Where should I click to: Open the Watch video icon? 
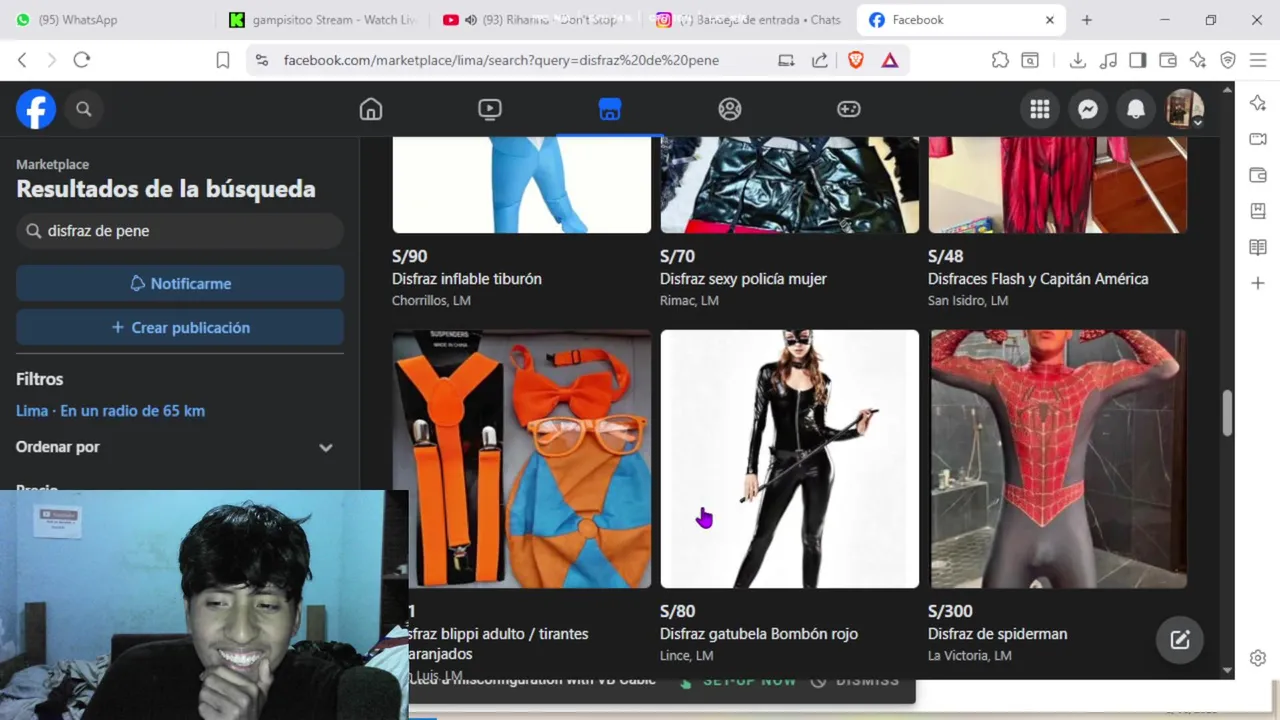pos(490,109)
